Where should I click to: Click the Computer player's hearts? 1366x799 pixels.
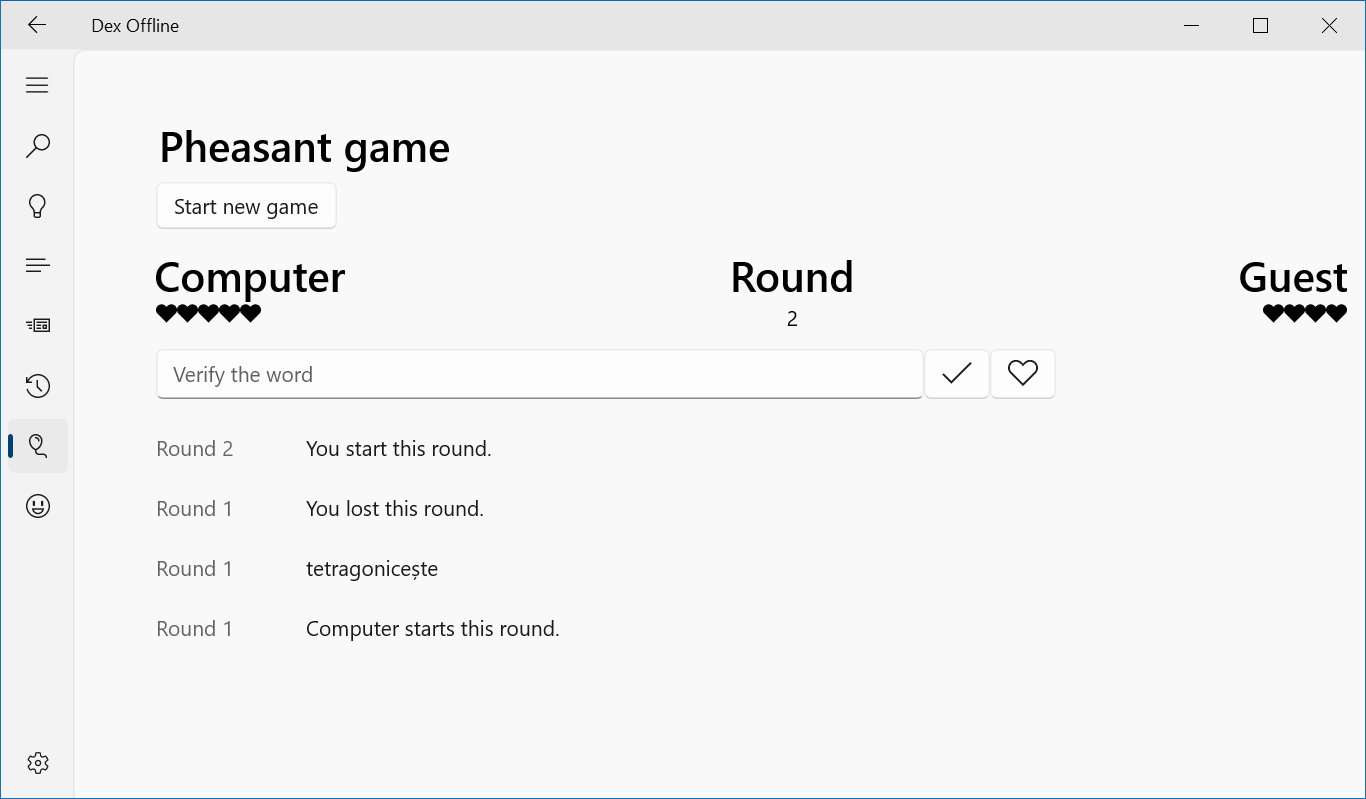(208, 314)
